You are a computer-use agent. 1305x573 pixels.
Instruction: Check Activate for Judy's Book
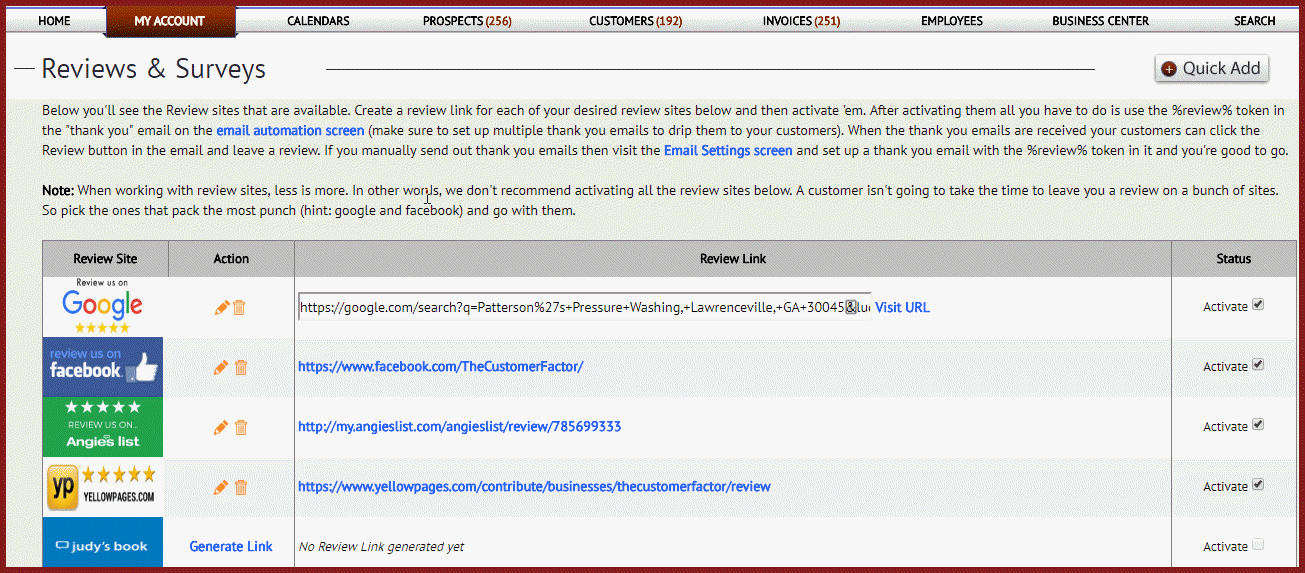click(x=1258, y=545)
